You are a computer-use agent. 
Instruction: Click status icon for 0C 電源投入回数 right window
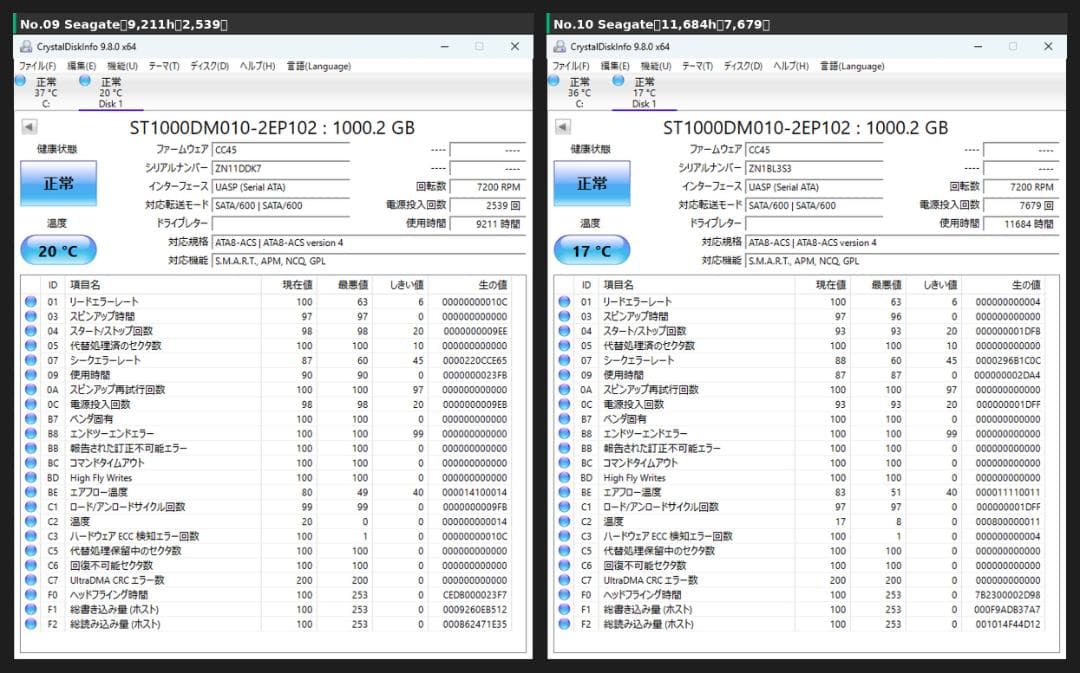(565, 404)
